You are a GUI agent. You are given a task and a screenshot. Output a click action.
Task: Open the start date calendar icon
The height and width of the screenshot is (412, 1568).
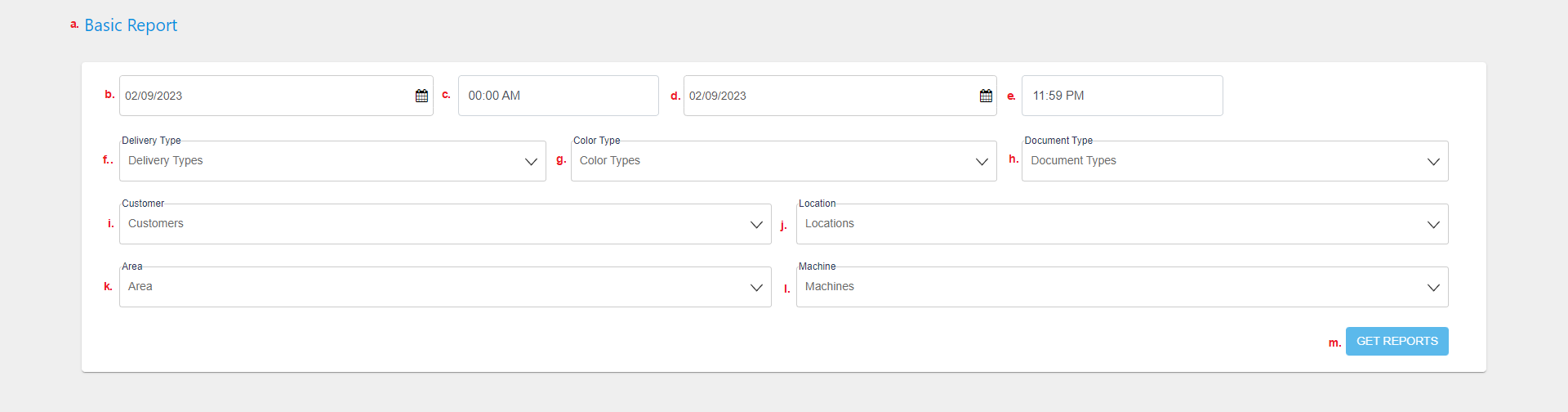(x=421, y=96)
